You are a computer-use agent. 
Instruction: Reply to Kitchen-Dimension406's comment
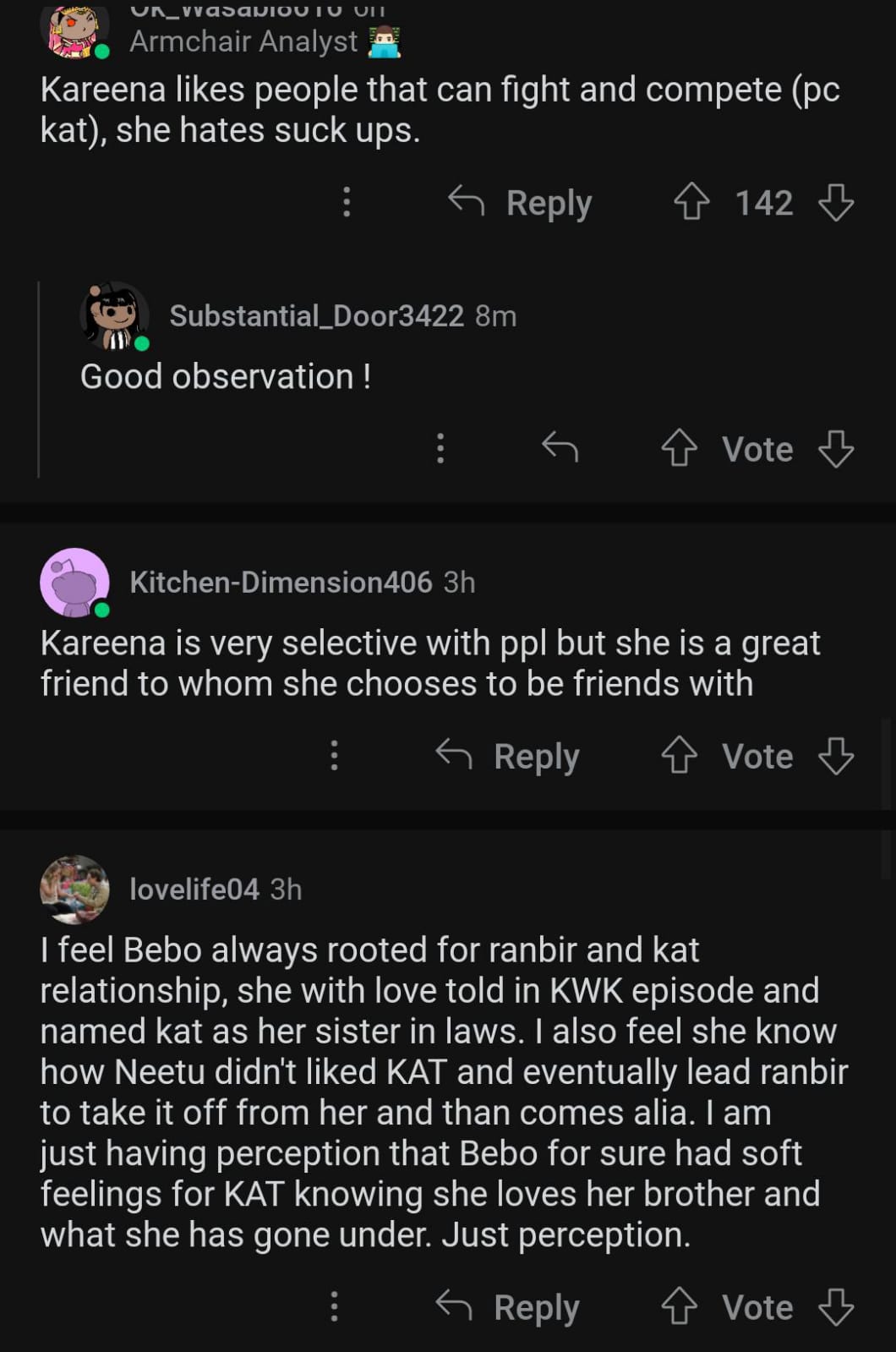pyautogui.click(x=508, y=755)
